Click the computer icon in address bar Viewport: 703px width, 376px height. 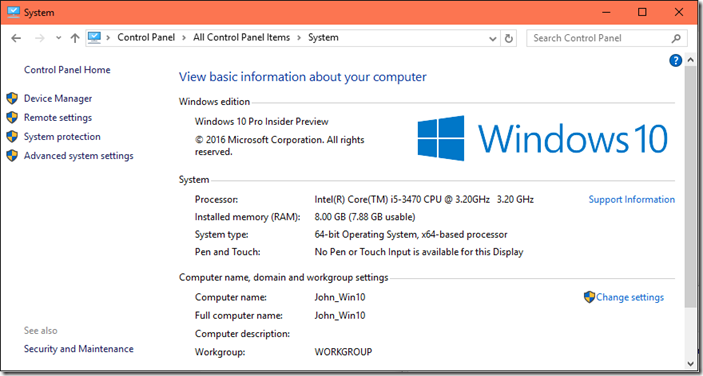tap(94, 38)
